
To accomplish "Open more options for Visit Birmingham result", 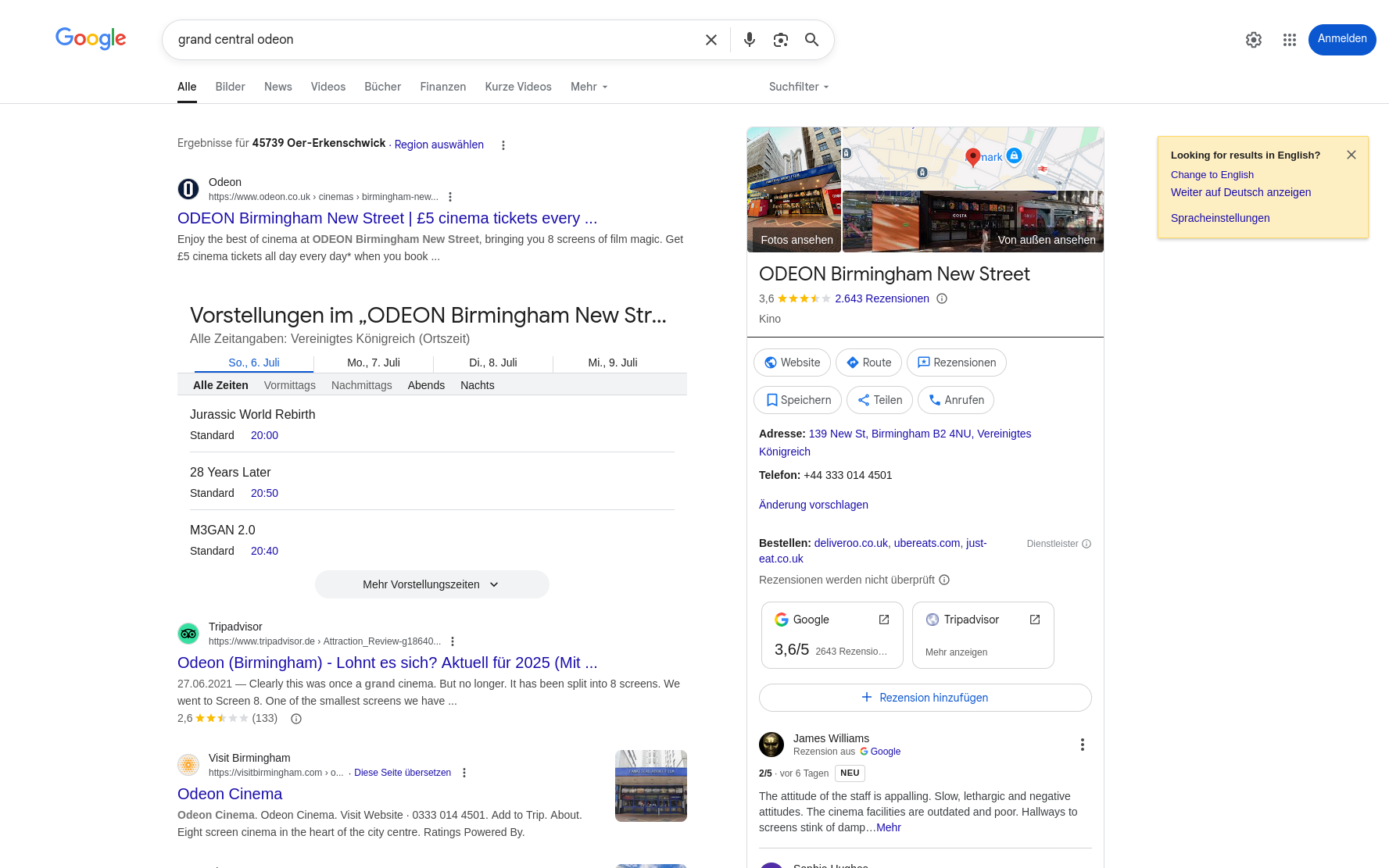I will pos(464,773).
